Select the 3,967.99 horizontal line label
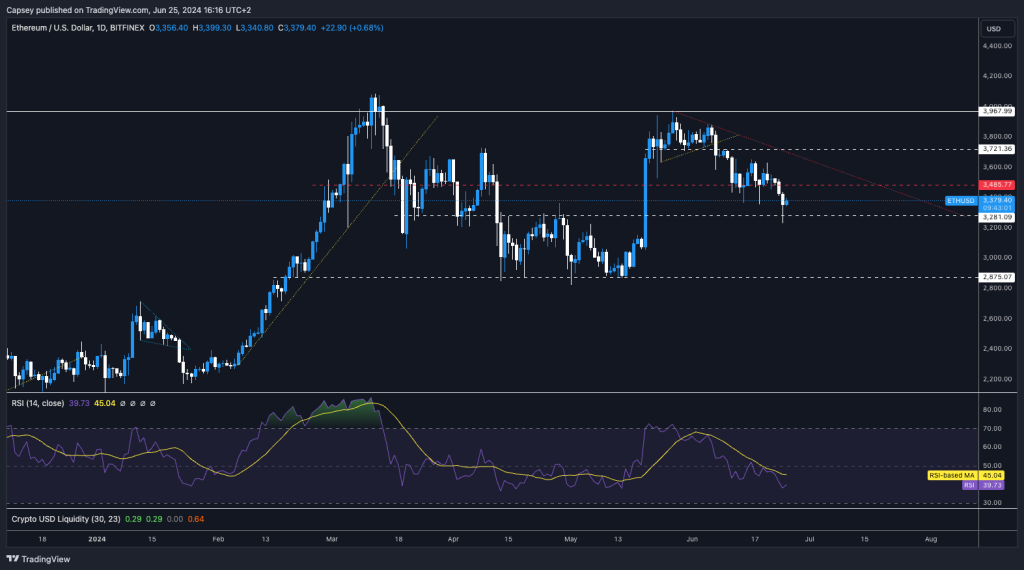This screenshot has width=1024, height=570. click(x=996, y=108)
